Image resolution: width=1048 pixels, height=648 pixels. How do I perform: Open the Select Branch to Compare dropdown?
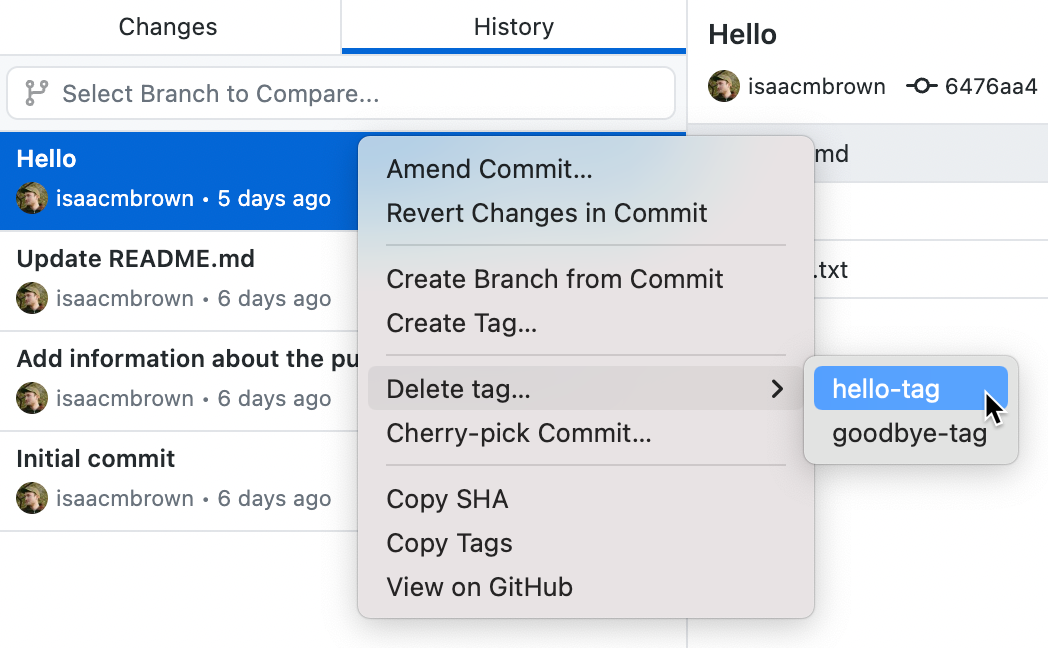[340, 93]
